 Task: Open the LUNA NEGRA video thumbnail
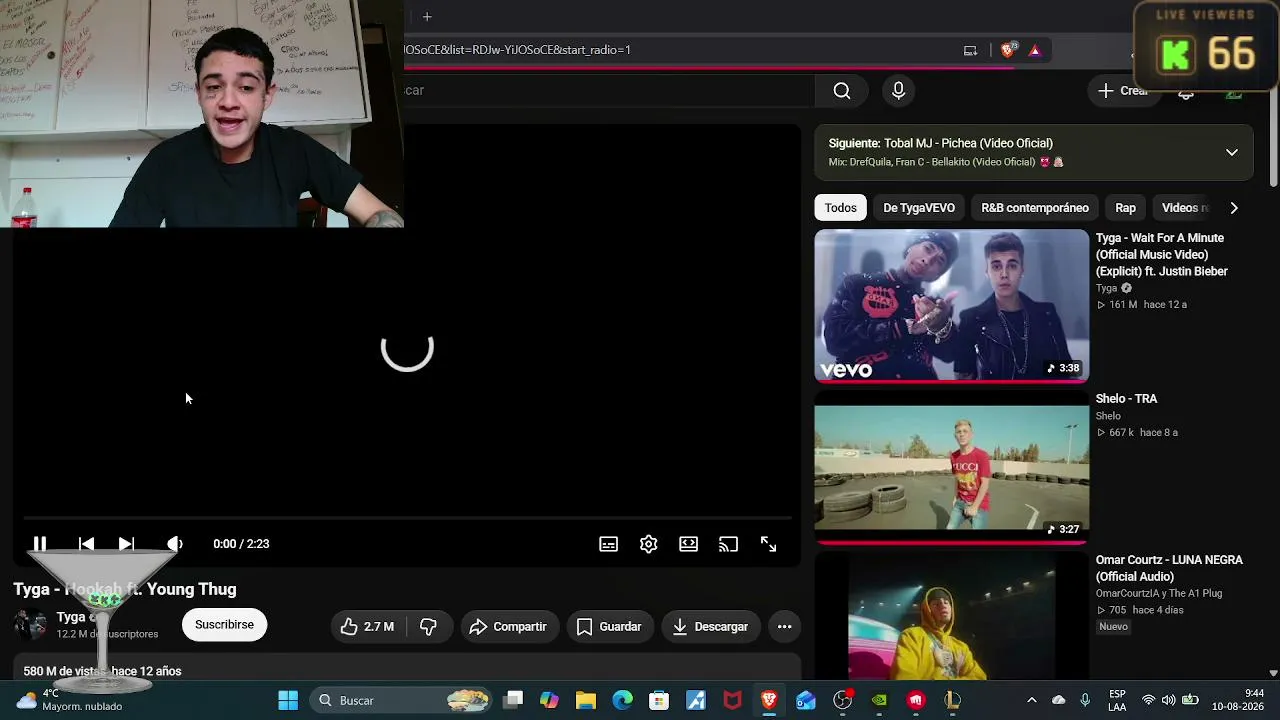(951, 615)
